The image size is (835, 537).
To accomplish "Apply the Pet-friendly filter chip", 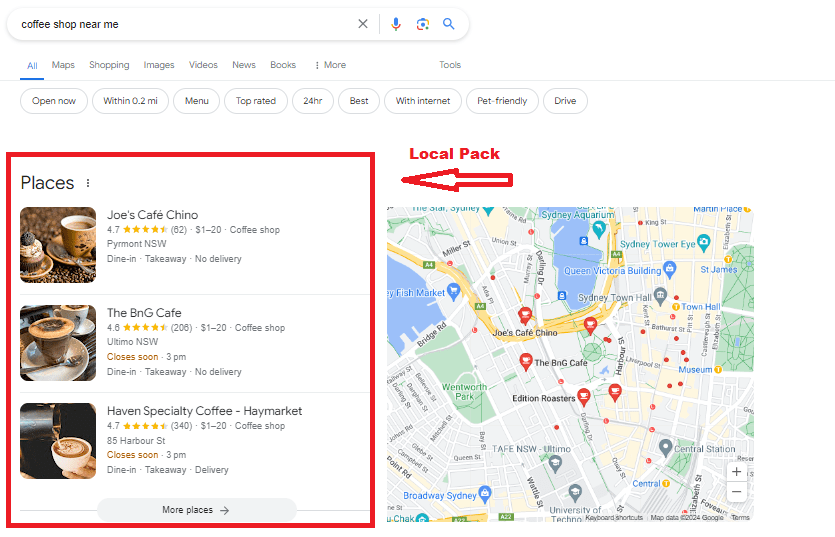I will point(502,101).
